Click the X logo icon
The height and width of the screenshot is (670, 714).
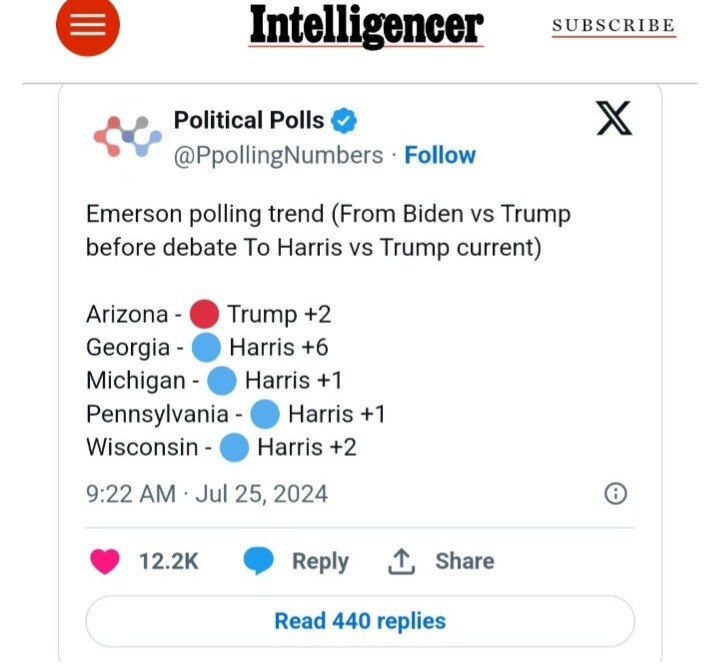pos(614,120)
